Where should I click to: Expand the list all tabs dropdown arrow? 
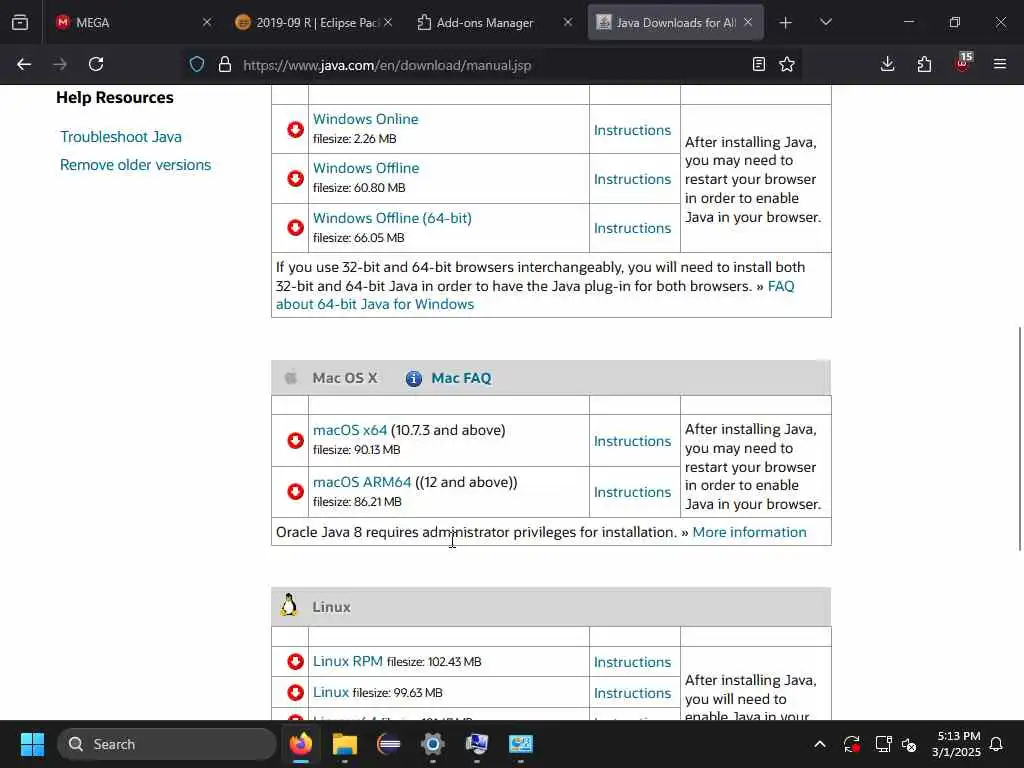[x=825, y=22]
